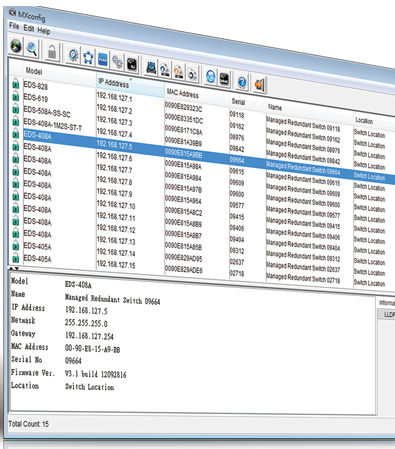Open the File menu
395x449 pixels.
click(14, 26)
